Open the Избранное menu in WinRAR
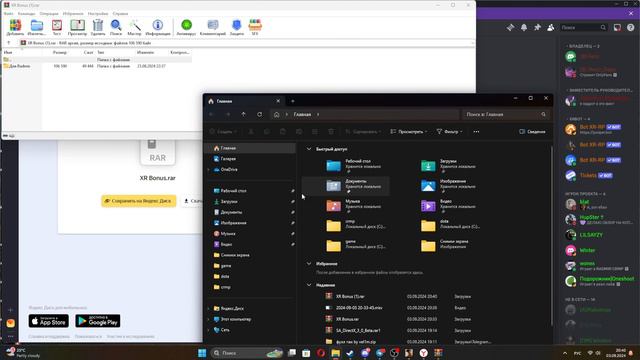640x360 pixels. 73,13
